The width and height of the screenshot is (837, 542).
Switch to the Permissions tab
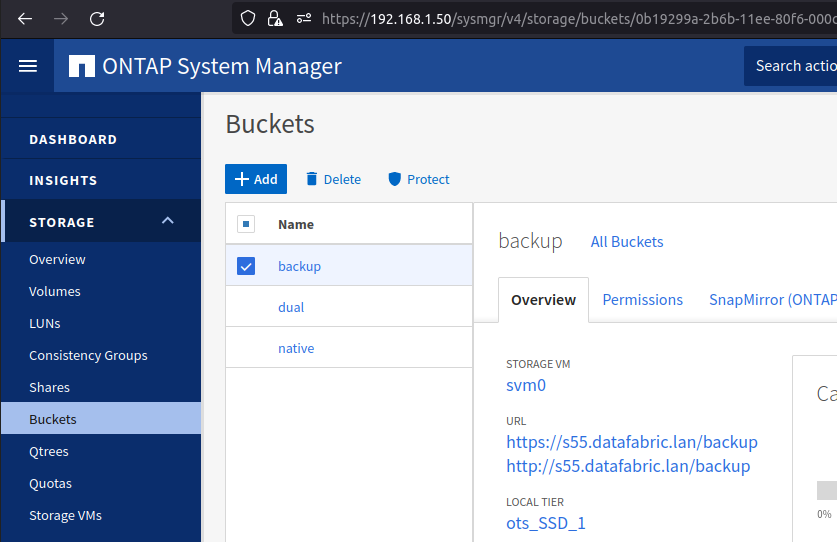click(643, 300)
